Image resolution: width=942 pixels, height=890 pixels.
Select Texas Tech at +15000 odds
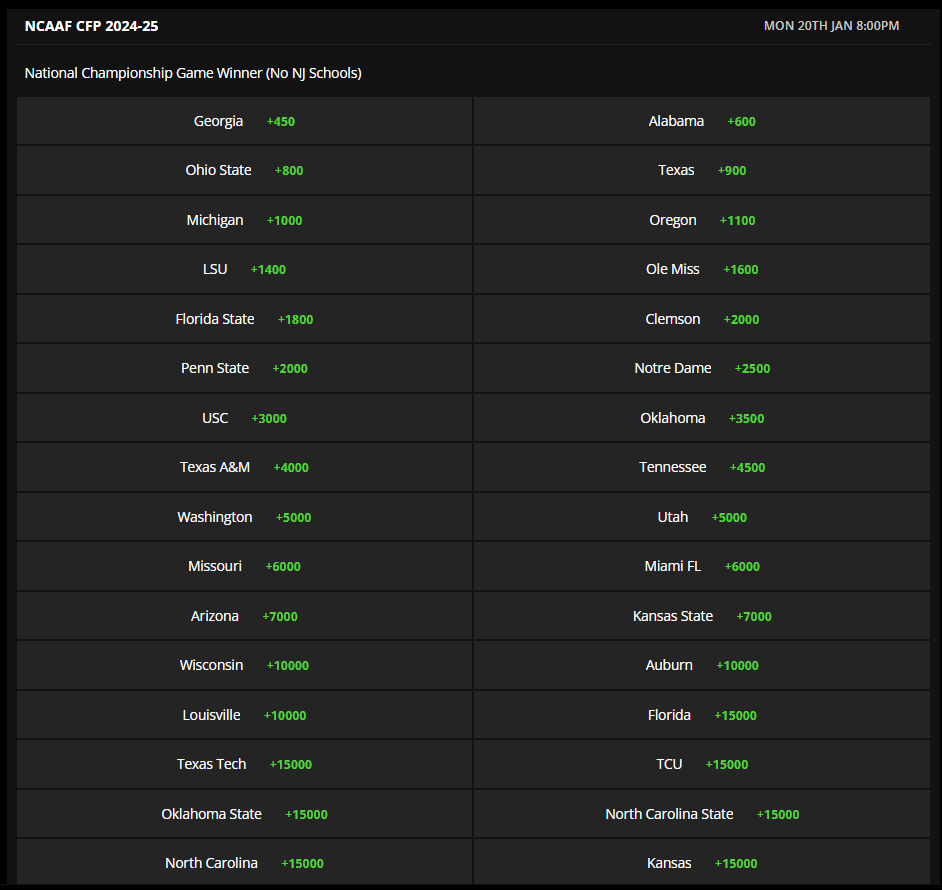(x=245, y=764)
